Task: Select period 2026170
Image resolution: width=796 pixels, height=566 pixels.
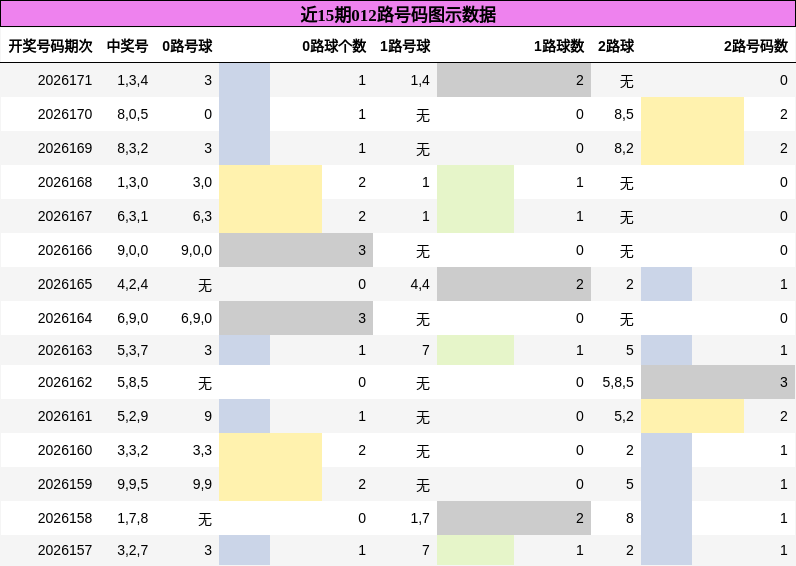Action: (x=65, y=114)
